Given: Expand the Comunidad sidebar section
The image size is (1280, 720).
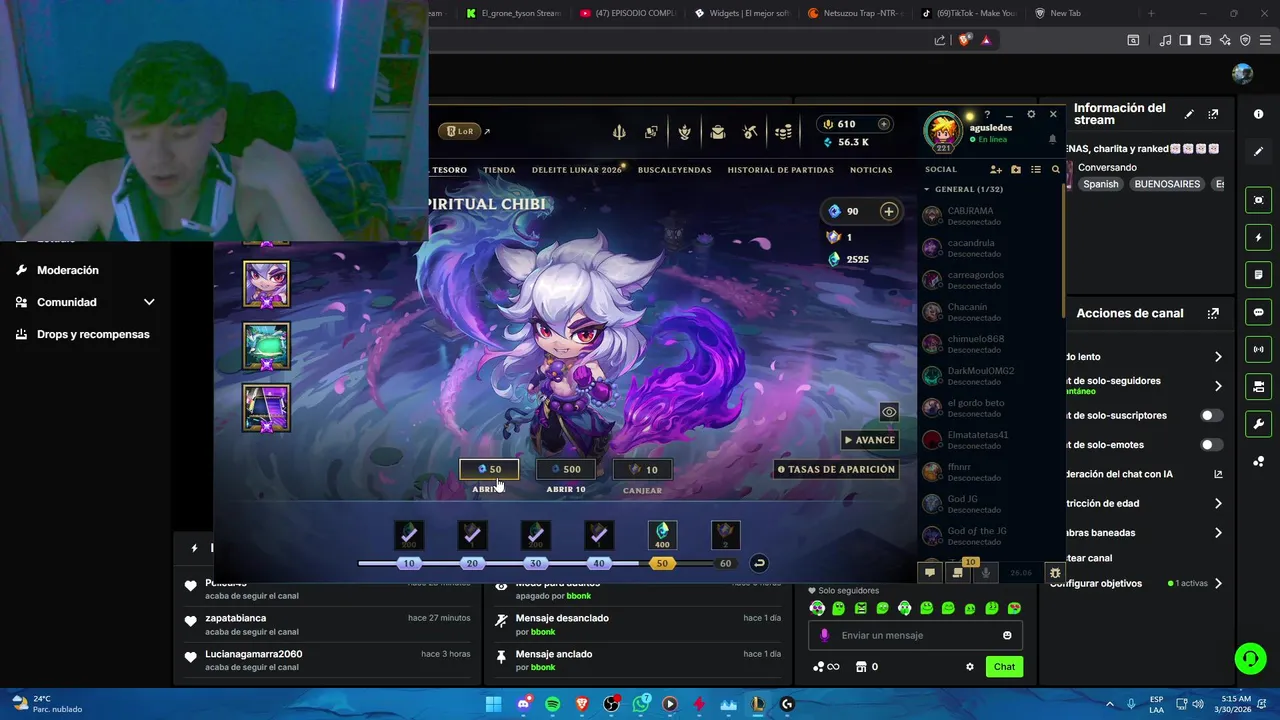Looking at the screenshot, I should 149,302.
